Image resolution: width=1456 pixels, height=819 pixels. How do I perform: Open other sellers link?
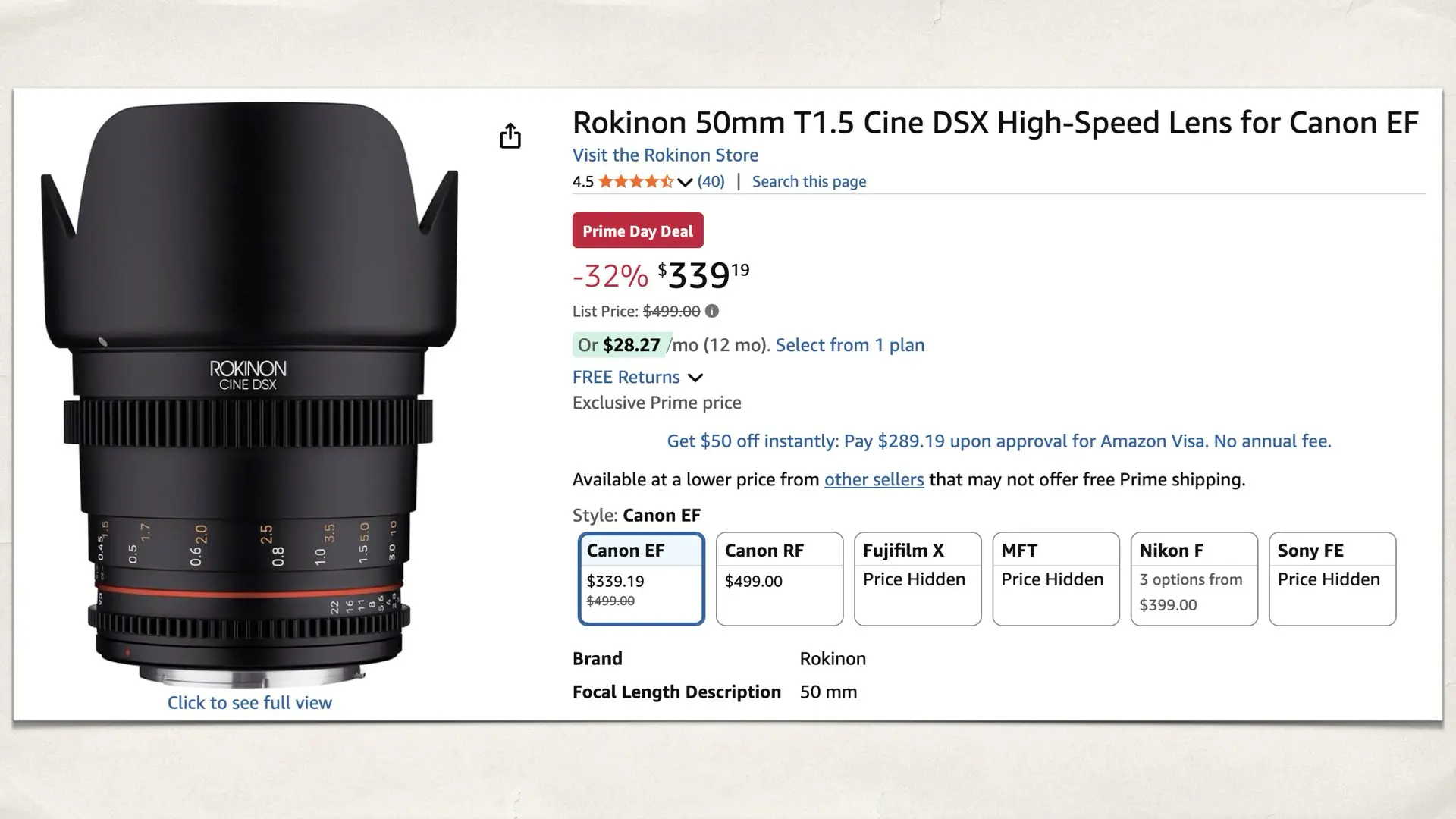(x=873, y=479)
